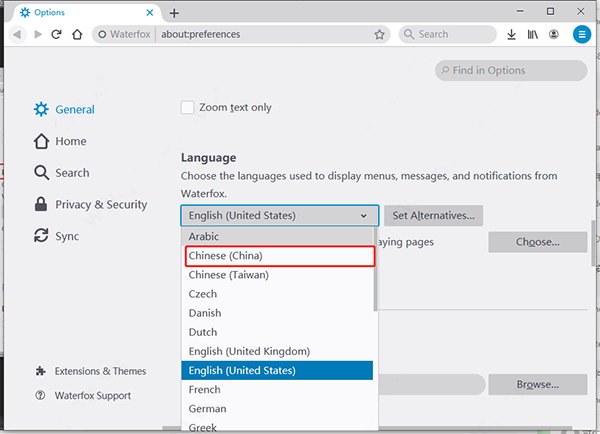
Task: Click the Browse... button
Action: click(x=538, y=384)
